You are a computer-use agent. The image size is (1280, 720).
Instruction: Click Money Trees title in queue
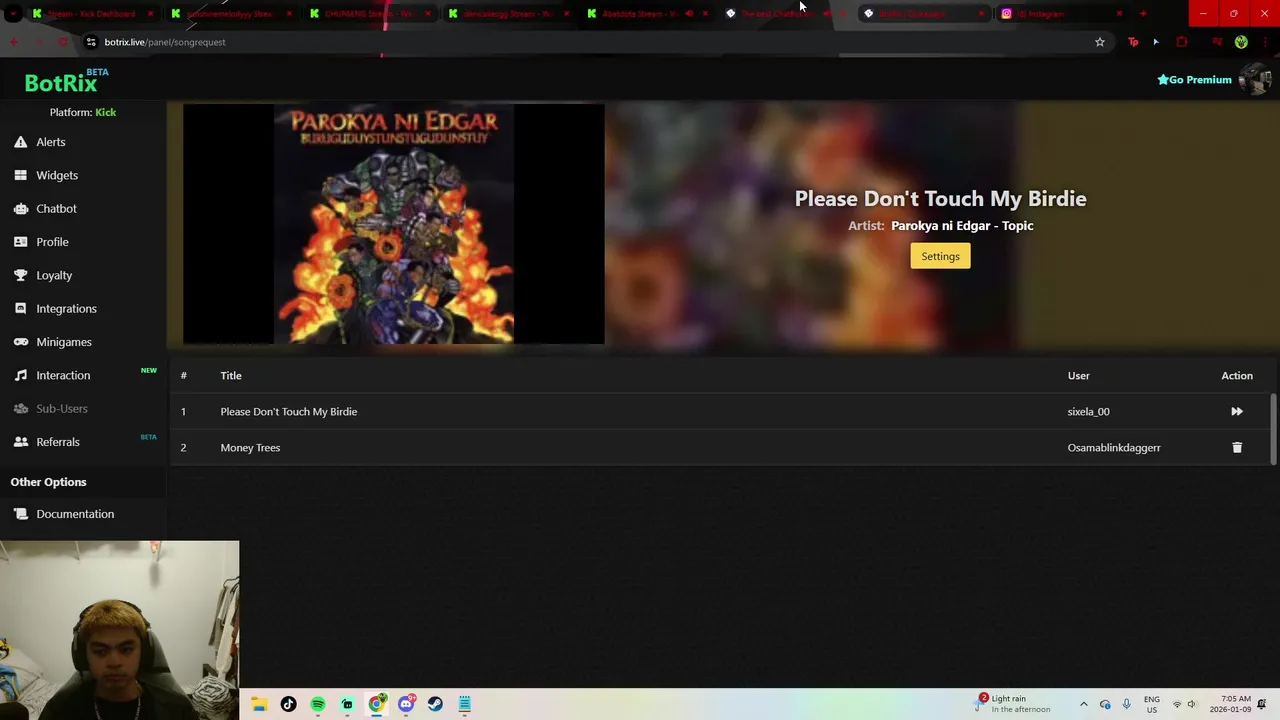tap(250, 447)
